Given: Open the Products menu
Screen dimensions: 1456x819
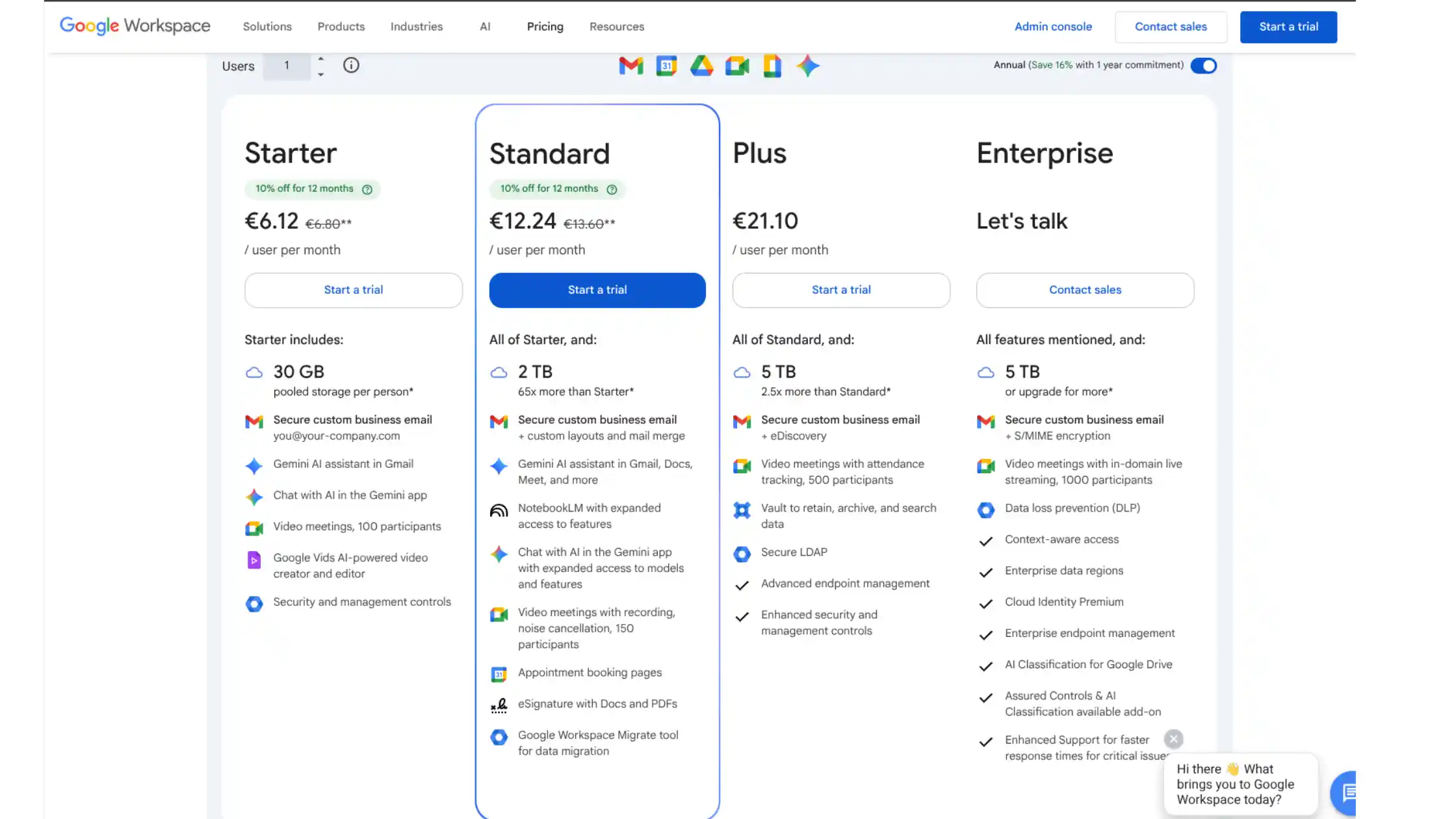Looking at the screenshot, I should click(341, 27).
